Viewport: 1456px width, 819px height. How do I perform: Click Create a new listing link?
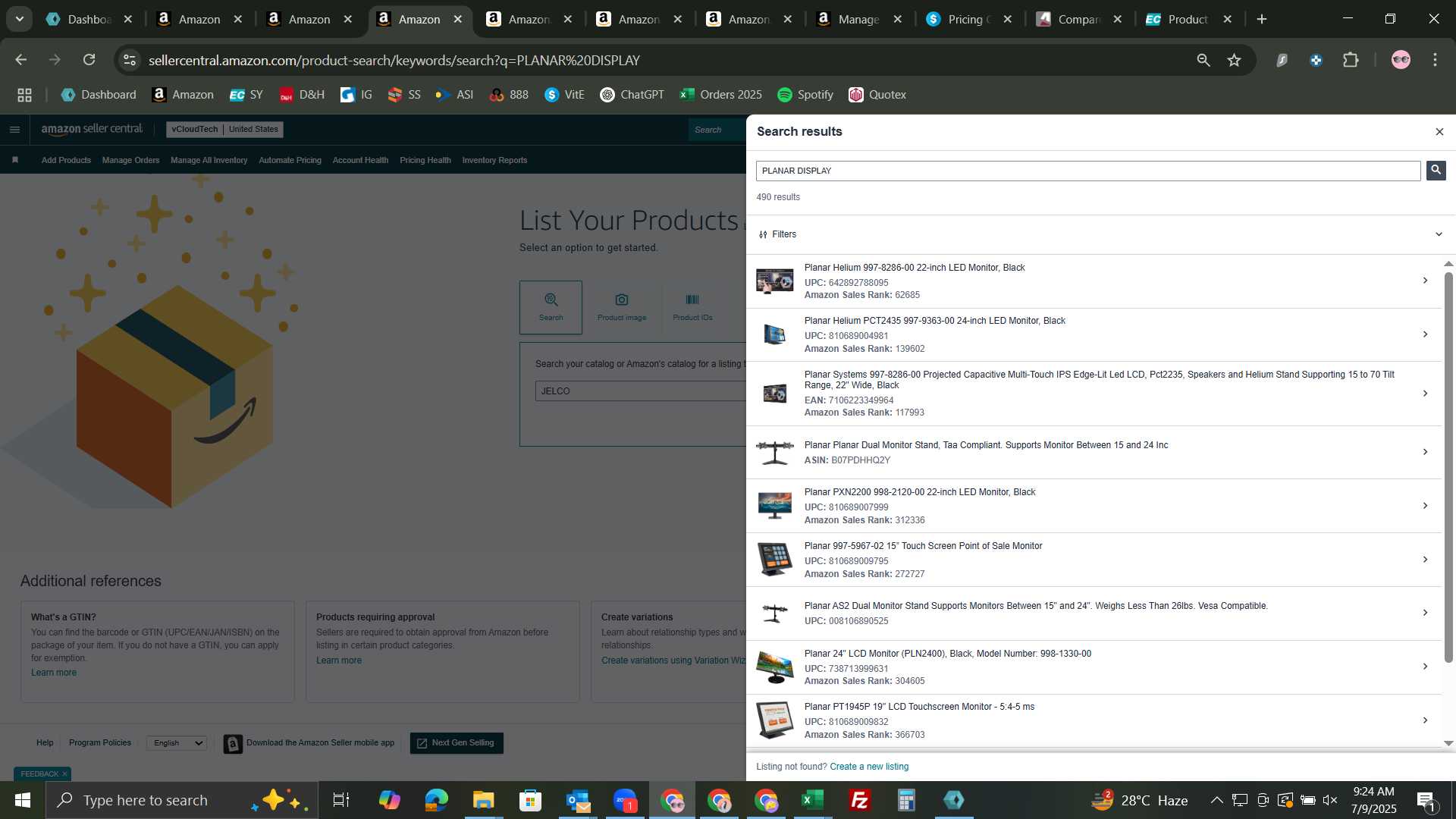869,767
